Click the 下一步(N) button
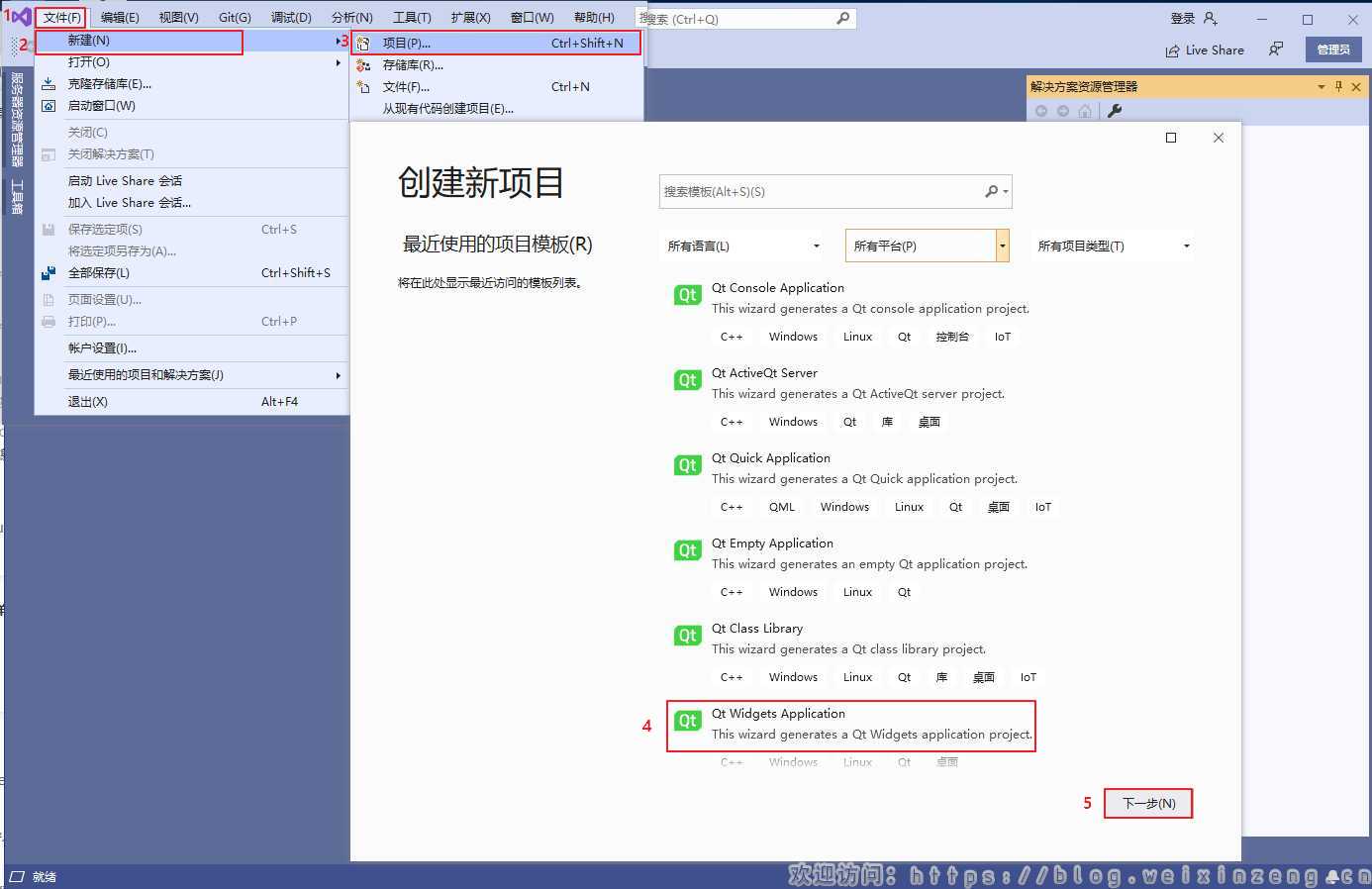This screenshot has height=889, width=1372. coord(1147,803)
